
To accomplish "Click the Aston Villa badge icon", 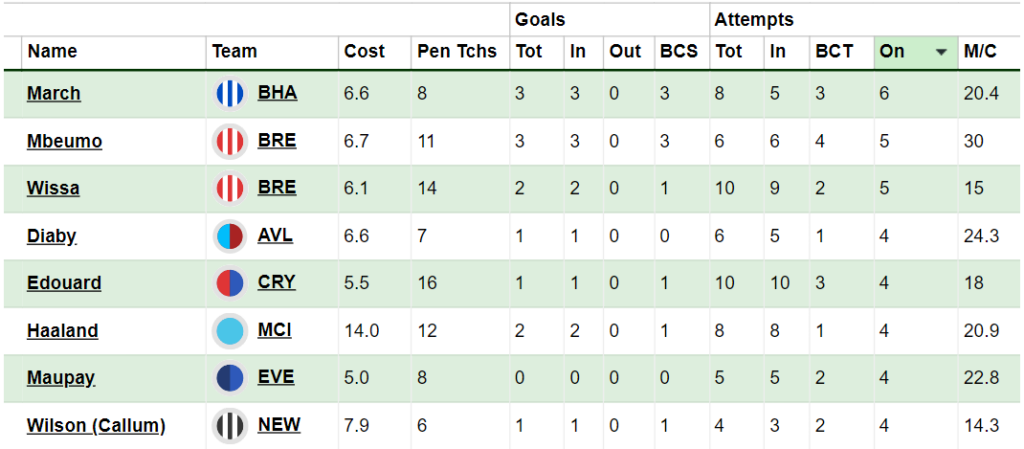I will [x=230, y=236].
